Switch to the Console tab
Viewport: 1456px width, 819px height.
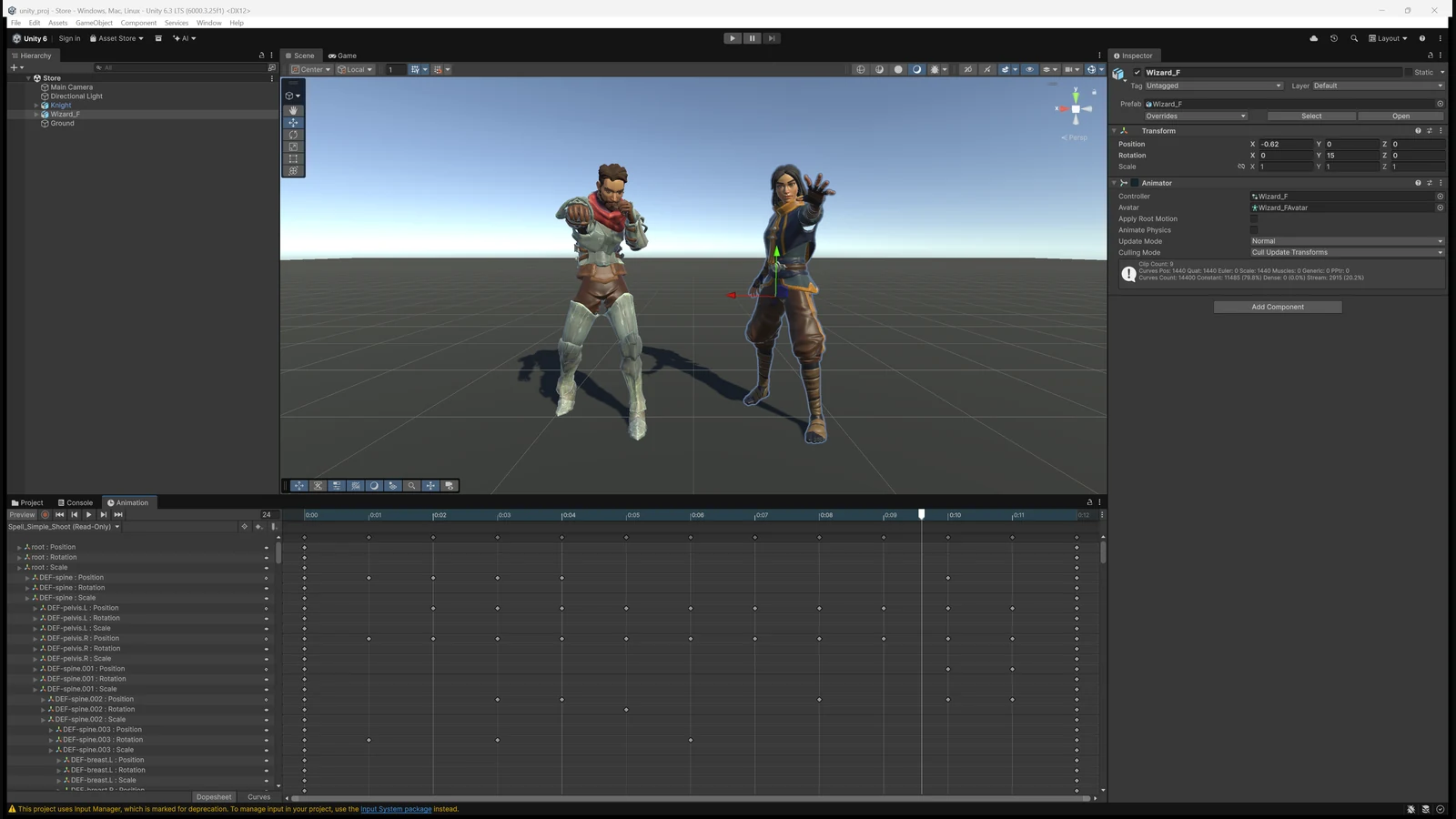pyautogui.click(x=76, y=502)
